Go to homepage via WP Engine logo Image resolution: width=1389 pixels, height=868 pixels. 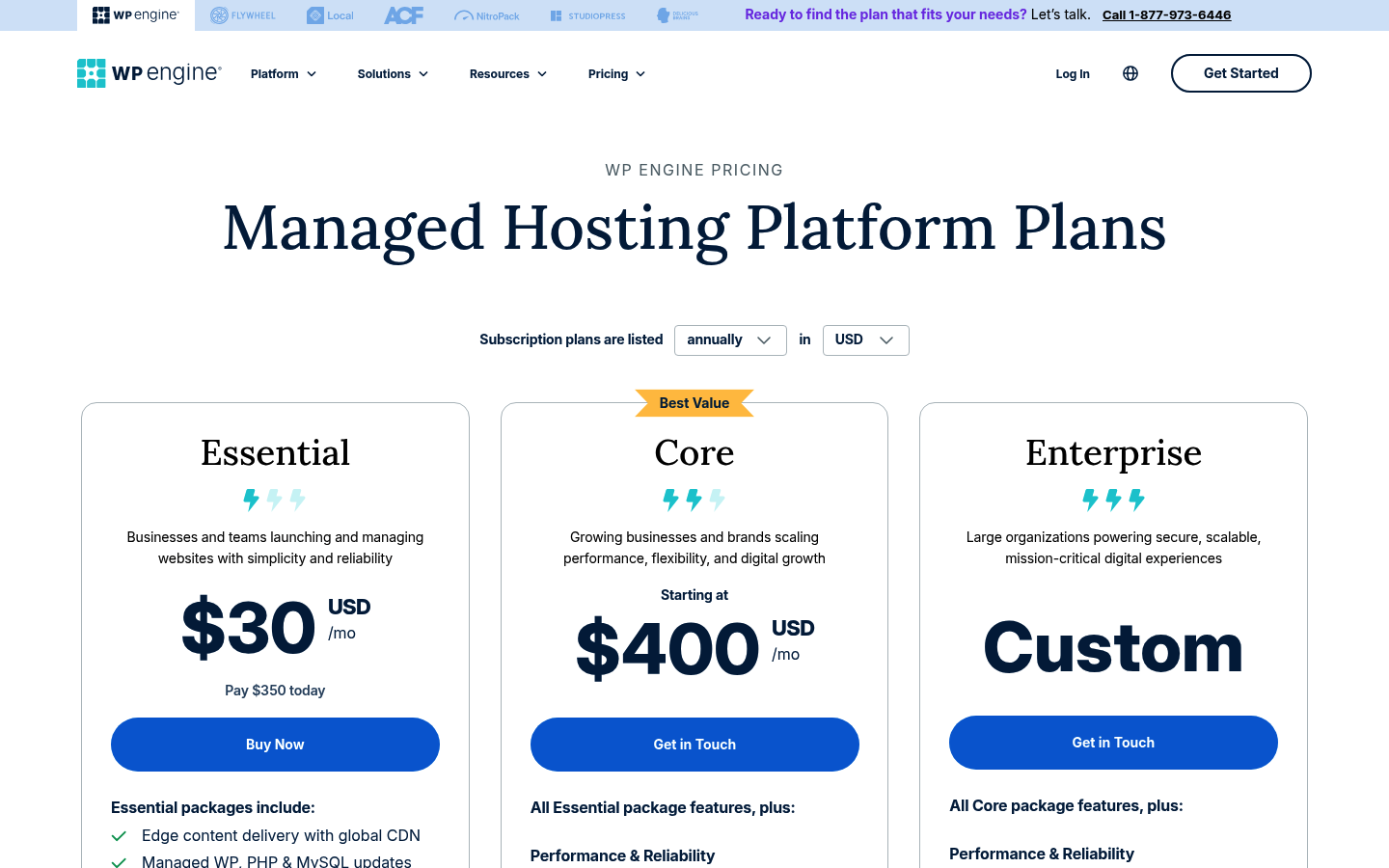pos(150,73)
